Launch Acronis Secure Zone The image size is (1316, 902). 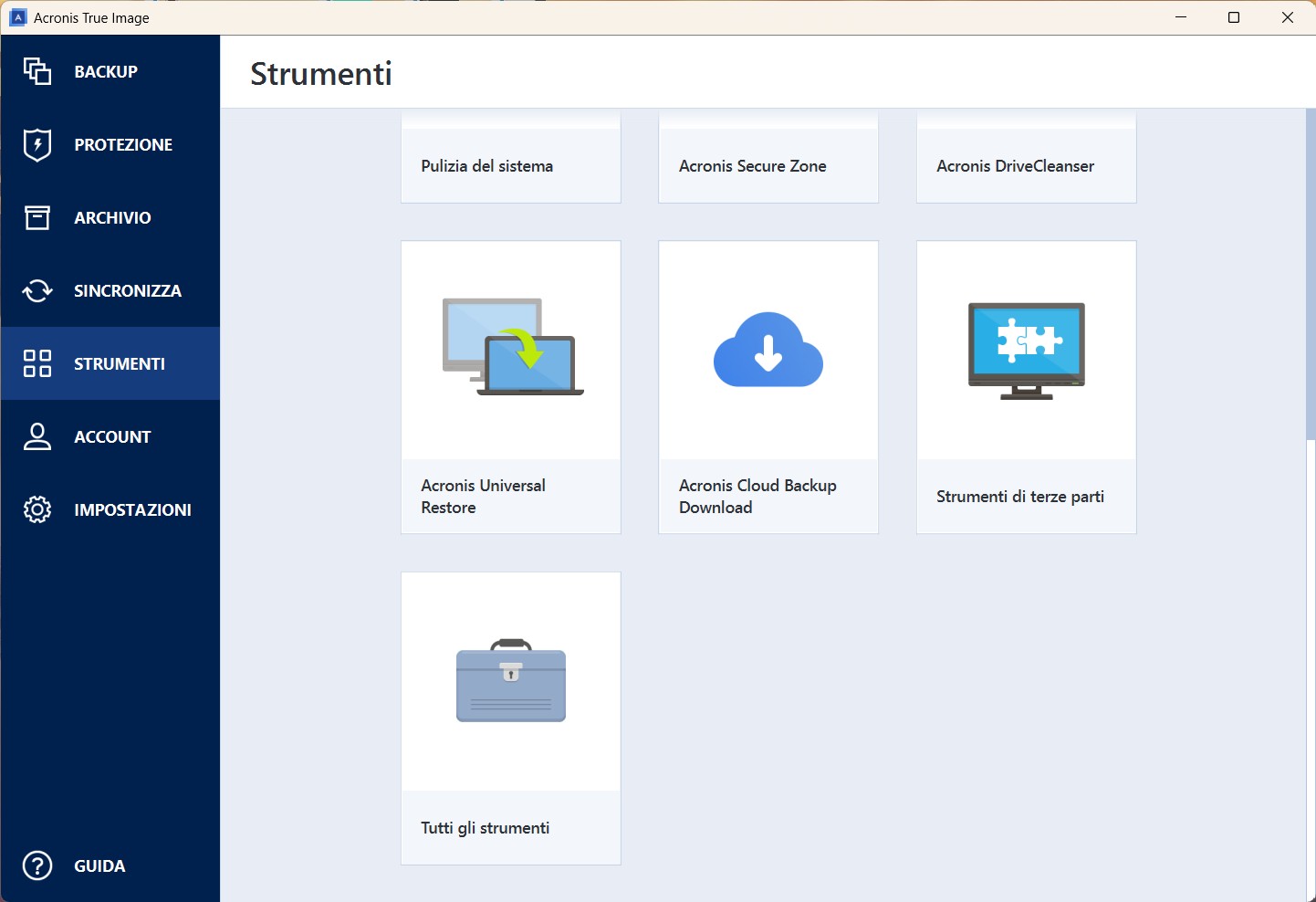click(768, 165)
